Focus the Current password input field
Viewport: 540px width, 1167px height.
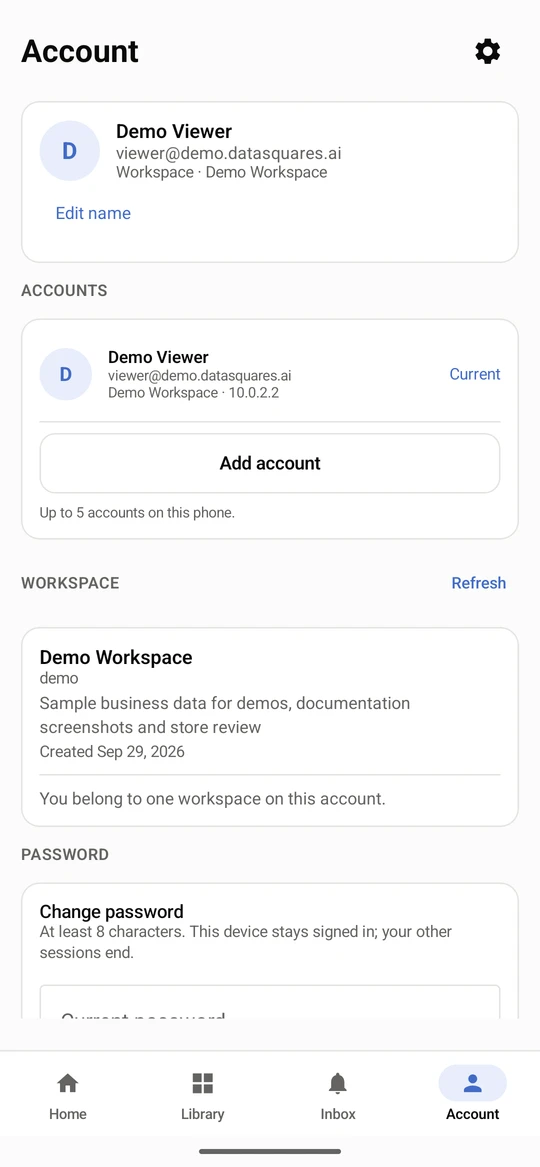coord(270,1003)
